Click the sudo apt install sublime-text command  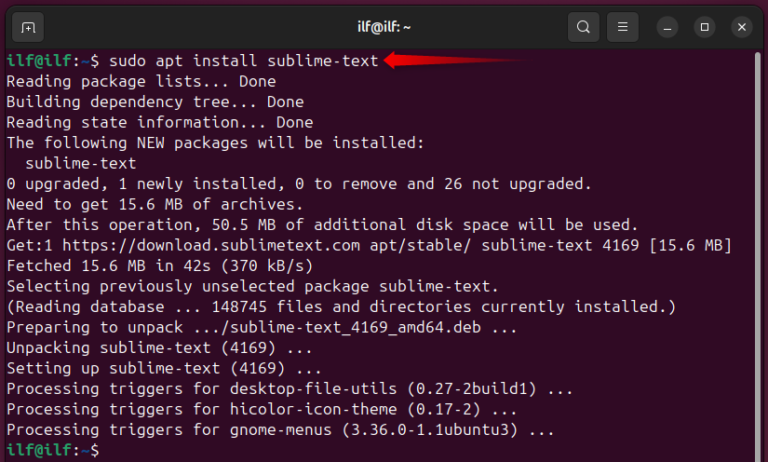tap(244, 61)
